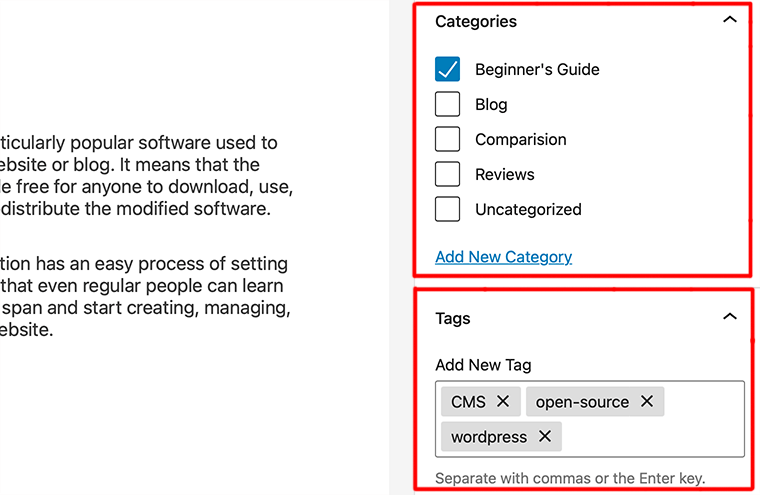Click the Reviews label text

click(x=505, y=175)
